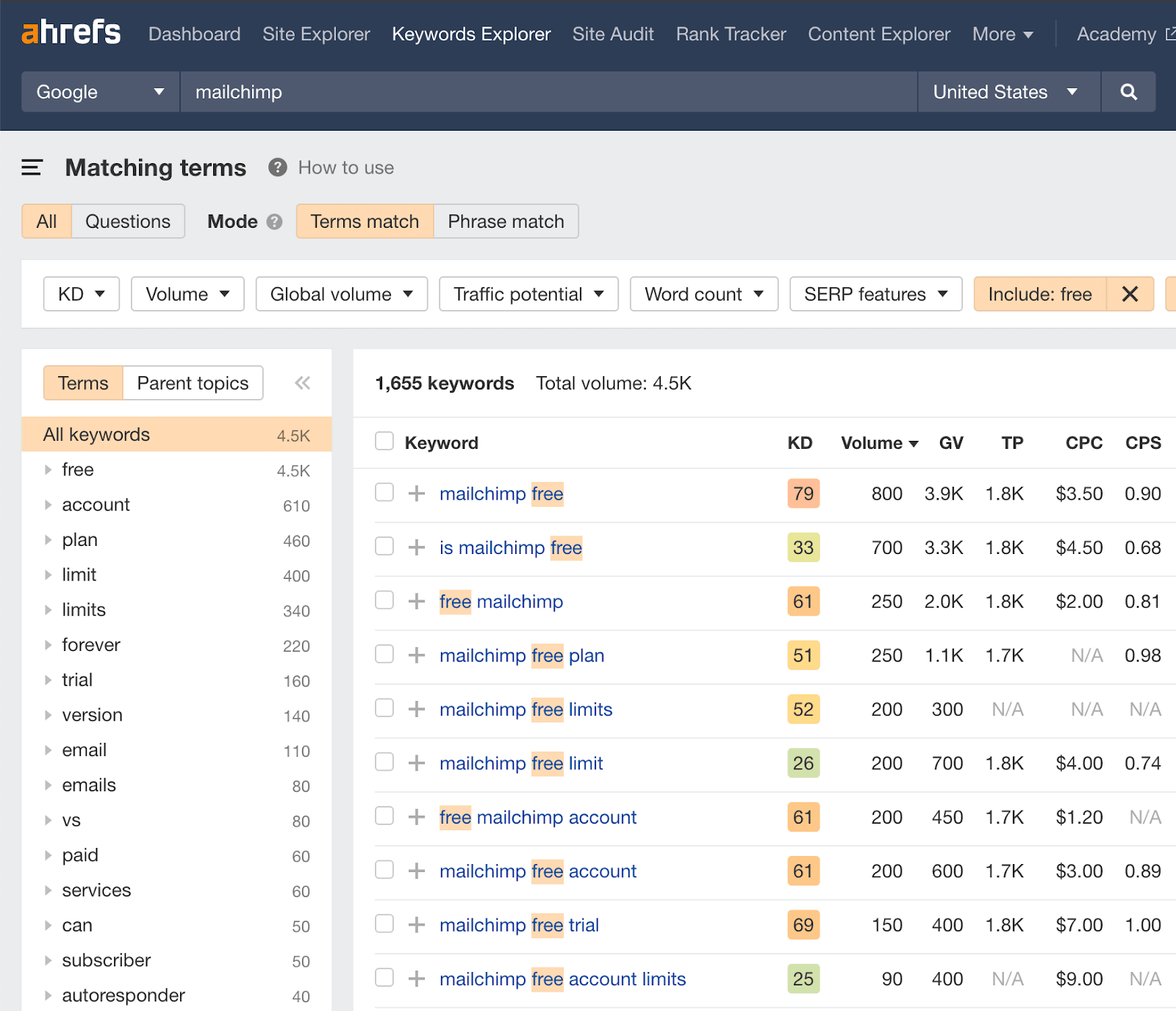Screen dimensions: 1176x1011
Task: Select the Phrase match mode
Action: (506, 221)
